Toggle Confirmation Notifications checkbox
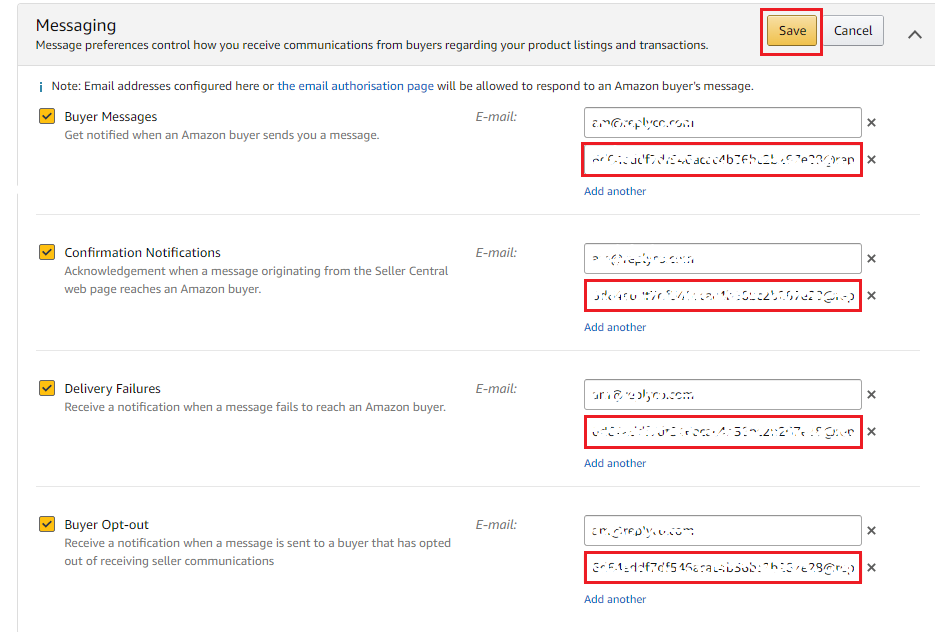This screenshot has width=935, height=632. 47,252
